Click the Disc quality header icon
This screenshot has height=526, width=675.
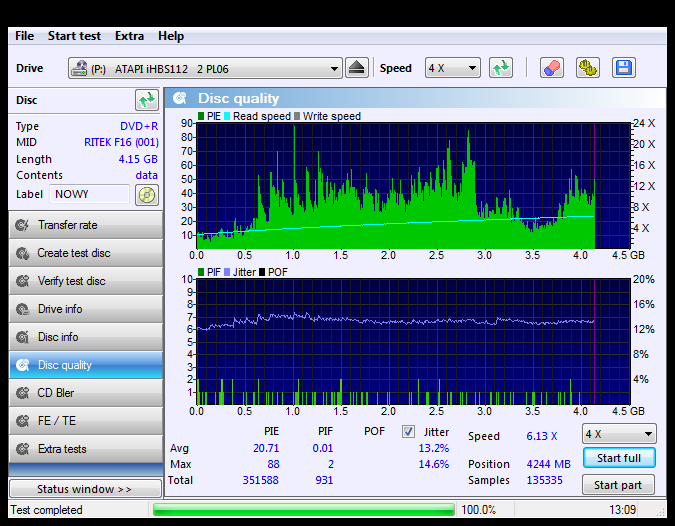(180, 98)
